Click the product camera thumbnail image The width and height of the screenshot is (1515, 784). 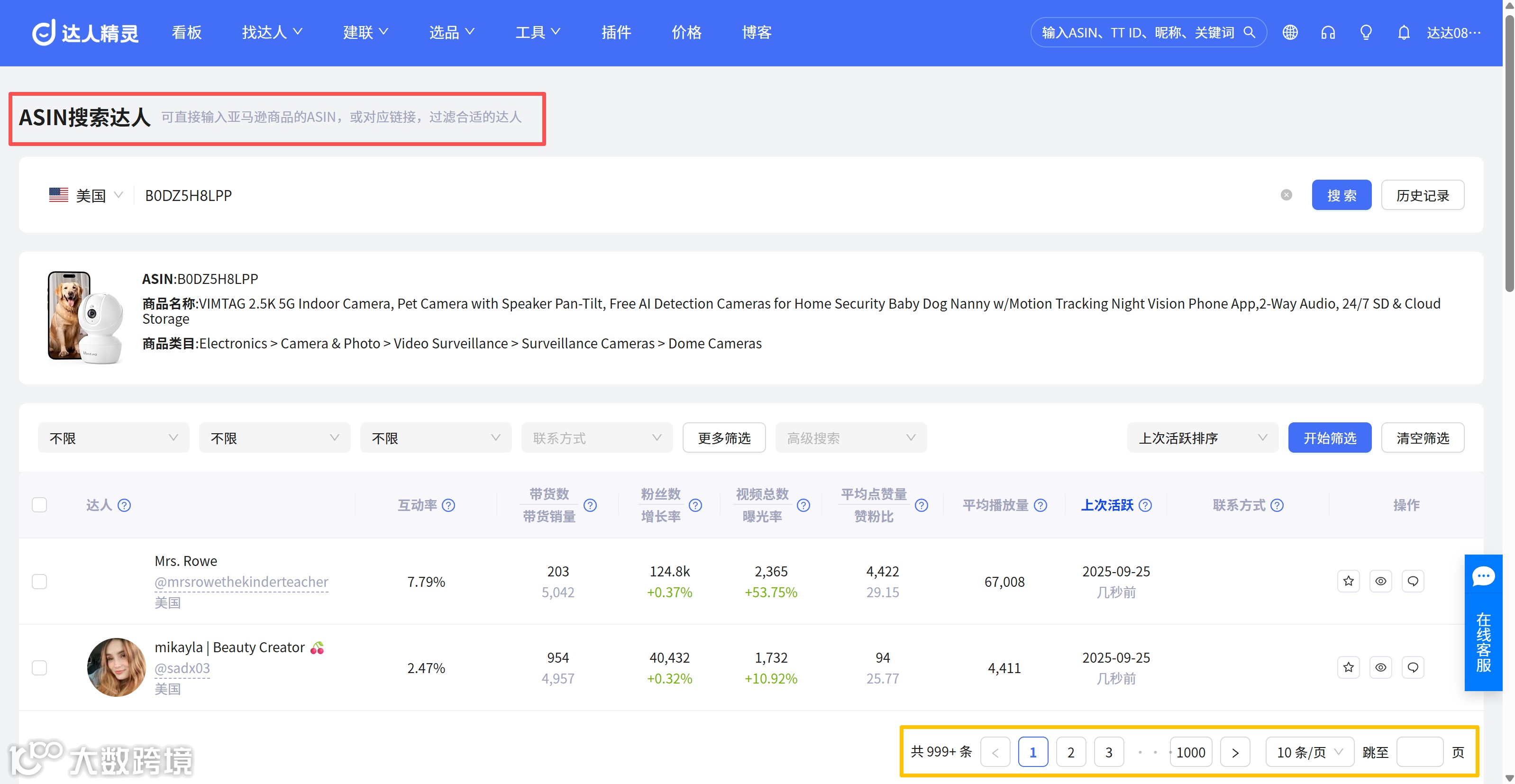tap(85, 318)
